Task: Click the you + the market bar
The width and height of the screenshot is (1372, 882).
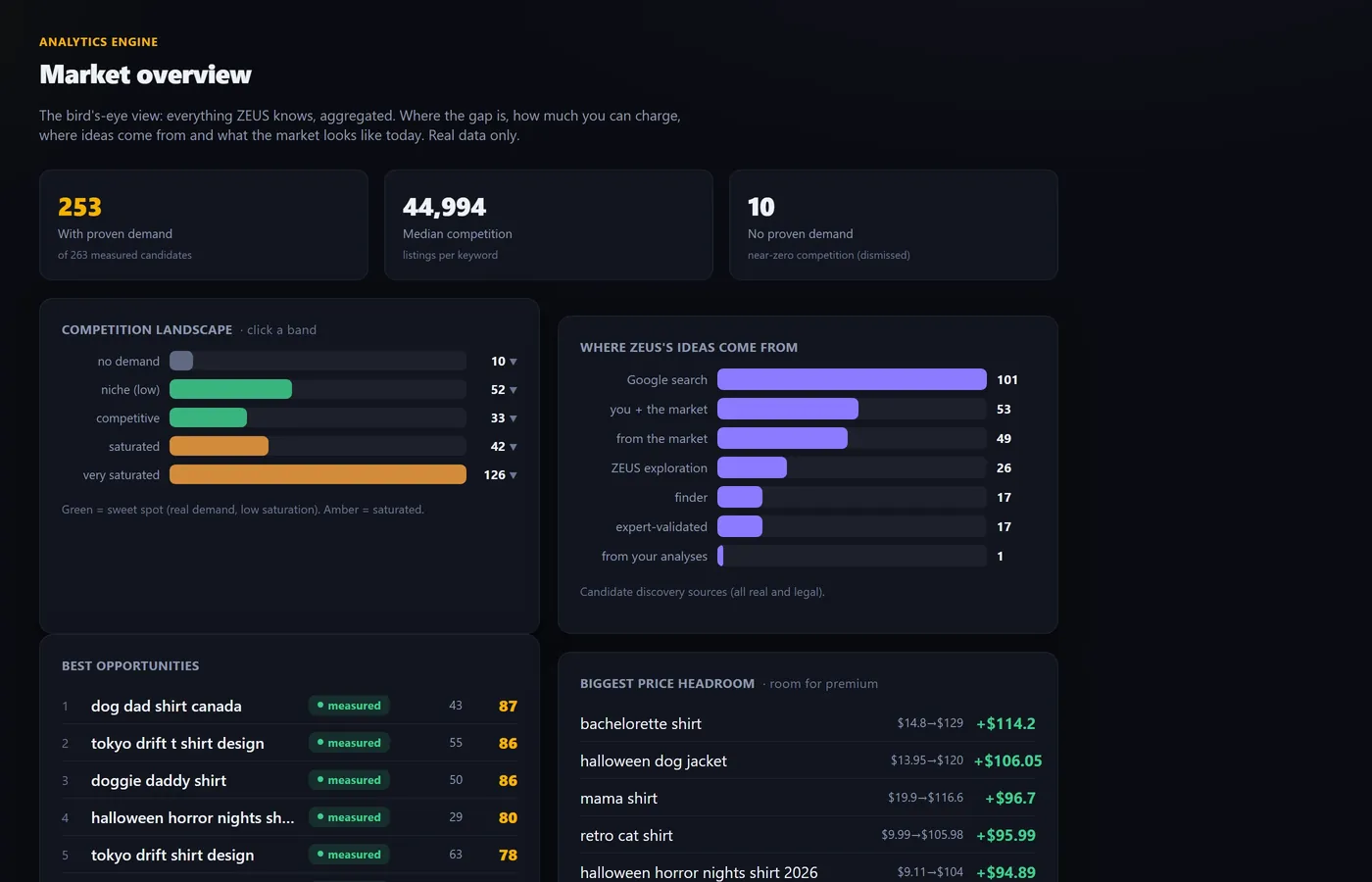Action: click(x=788, y=409)
